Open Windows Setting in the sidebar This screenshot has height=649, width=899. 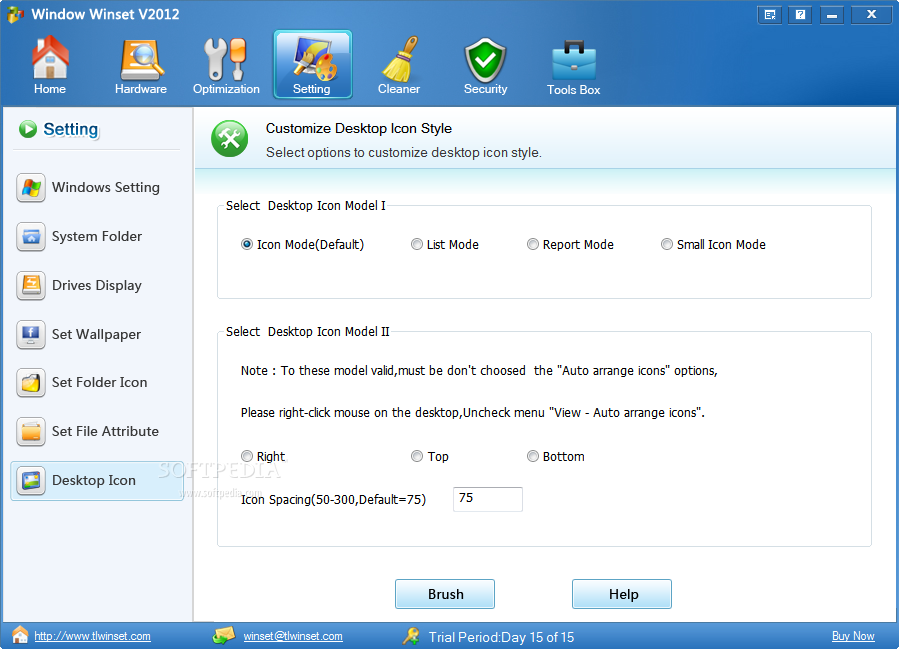coord(97,187)
